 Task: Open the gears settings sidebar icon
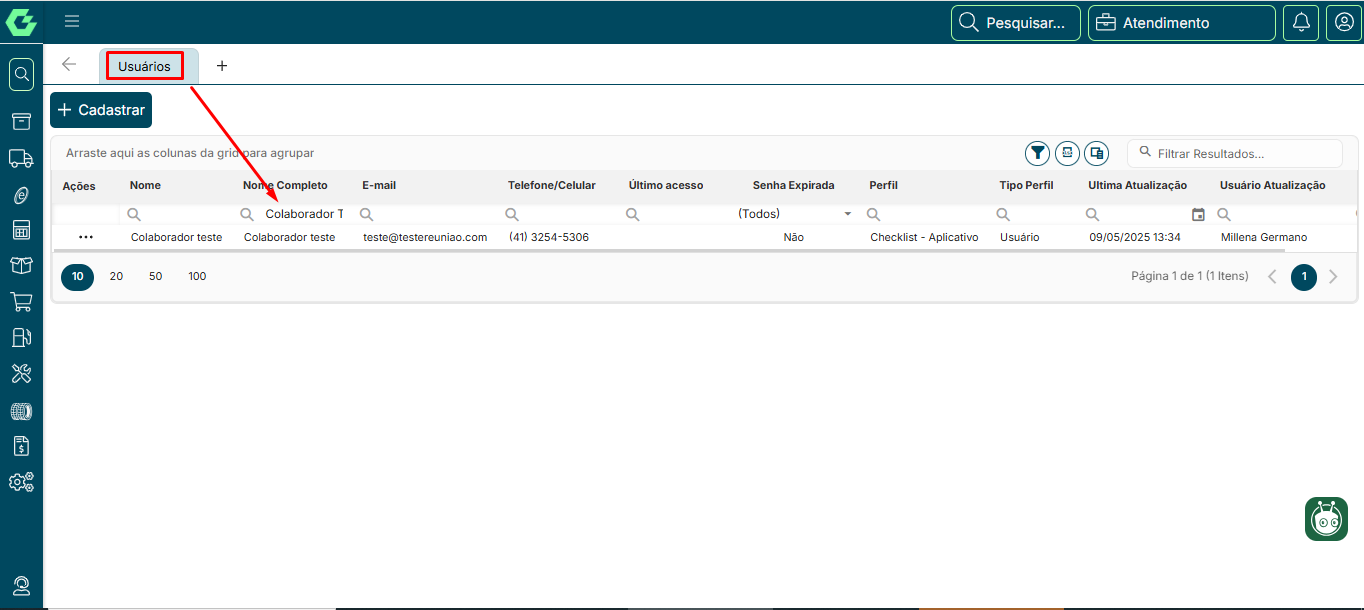click(21, 482)
